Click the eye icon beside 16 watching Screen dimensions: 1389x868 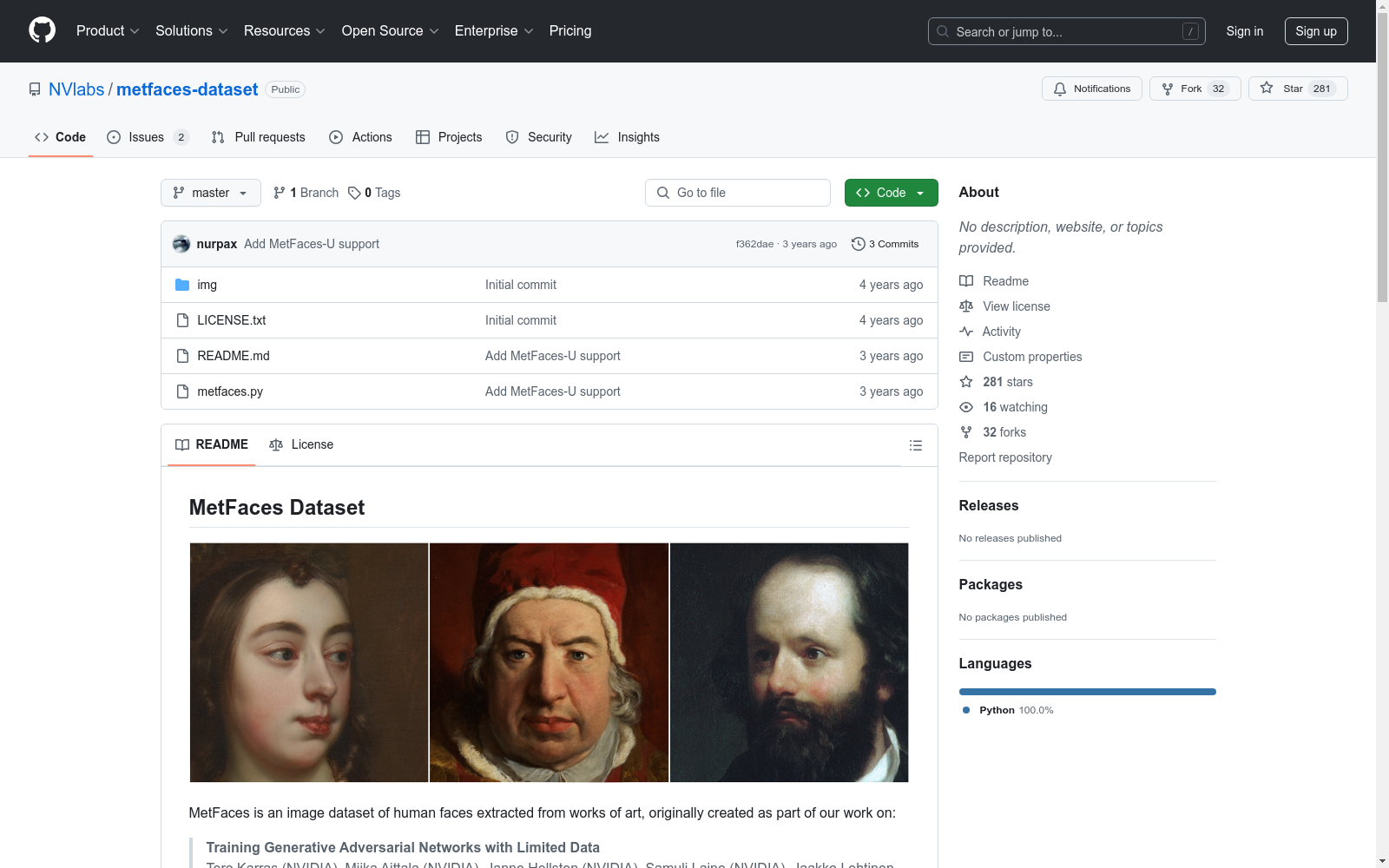coord(966,407)
